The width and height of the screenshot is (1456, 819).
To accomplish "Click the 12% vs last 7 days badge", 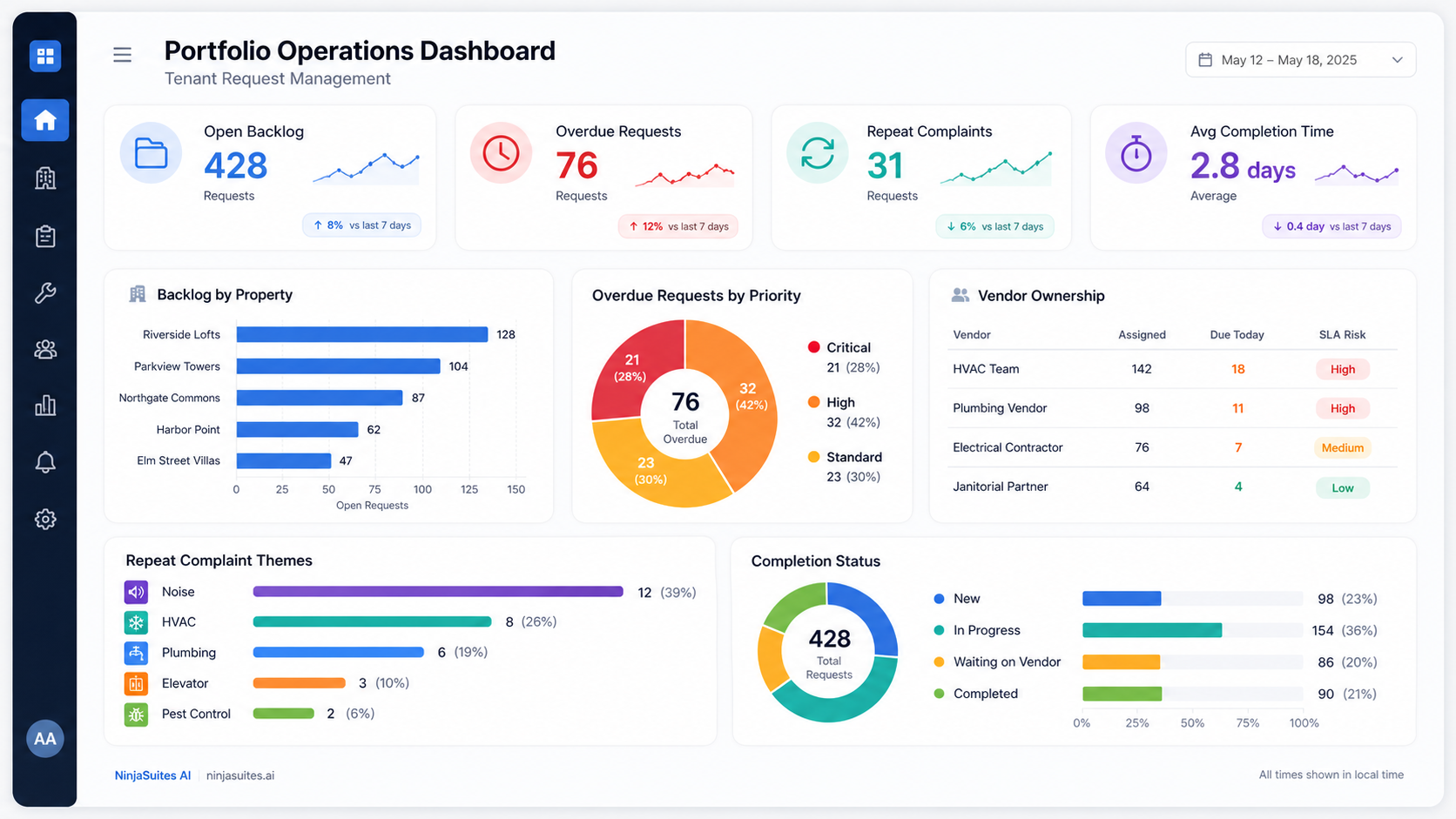I will coord(678,226).
